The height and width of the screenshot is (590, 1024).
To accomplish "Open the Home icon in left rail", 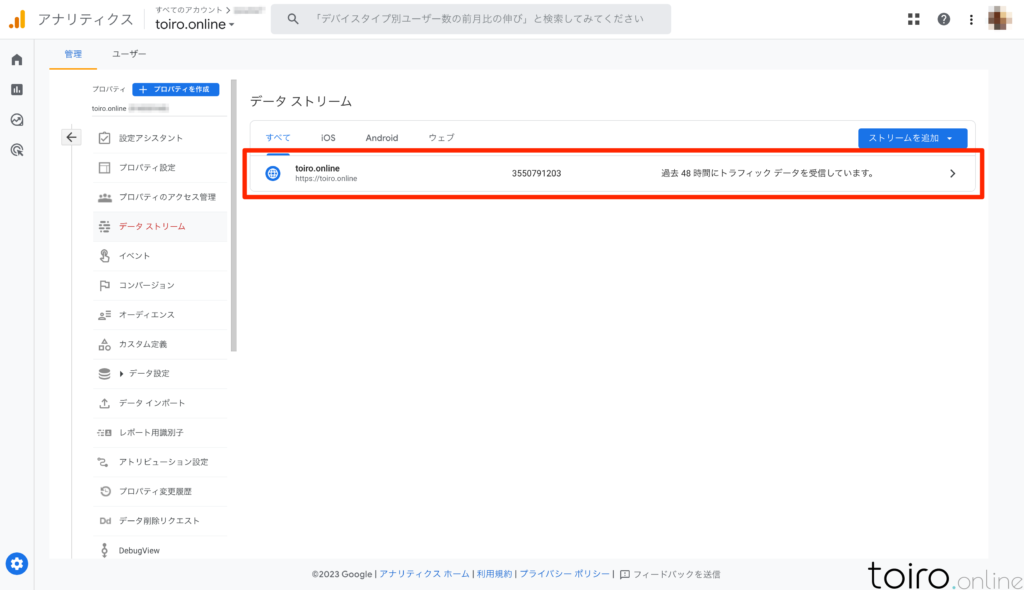I will (x=17, y=60).
